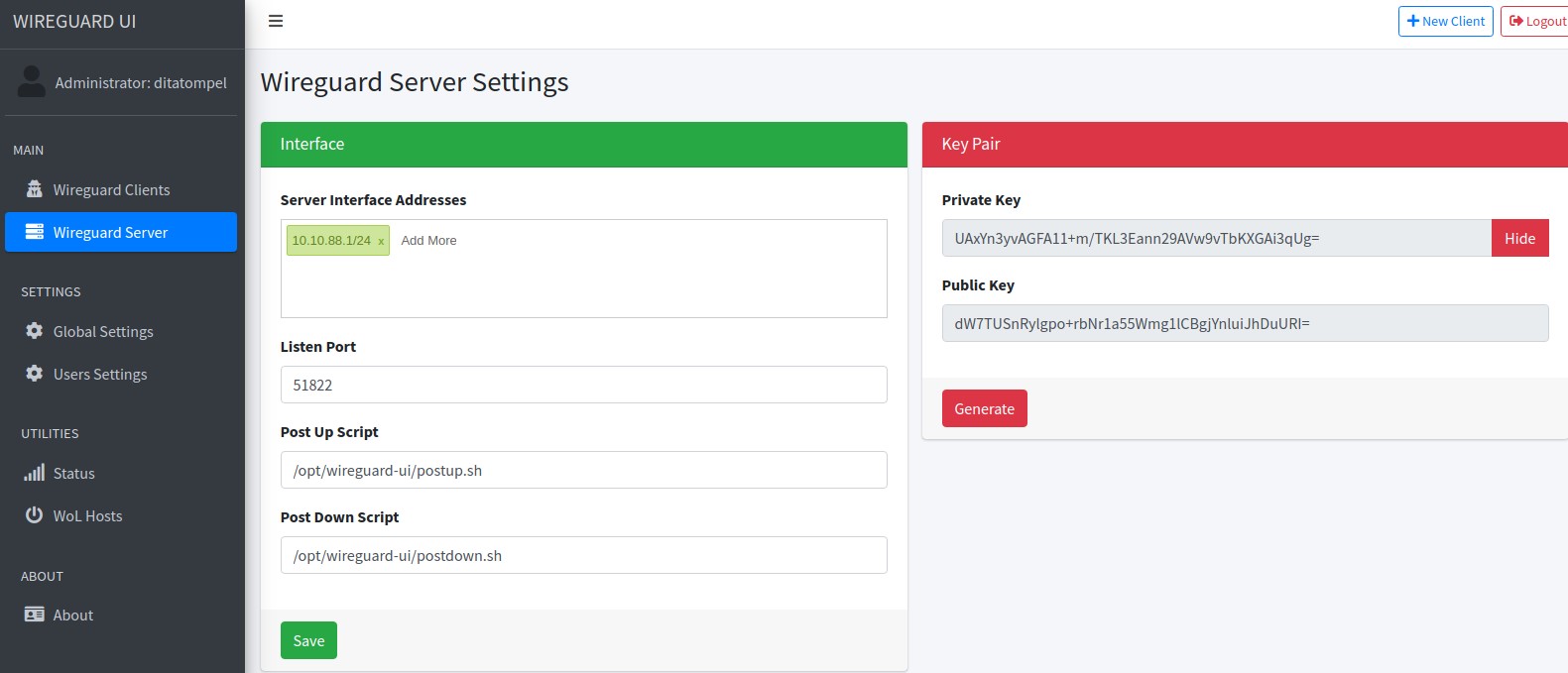Focus the Post Up Script field

click(584, 470)
